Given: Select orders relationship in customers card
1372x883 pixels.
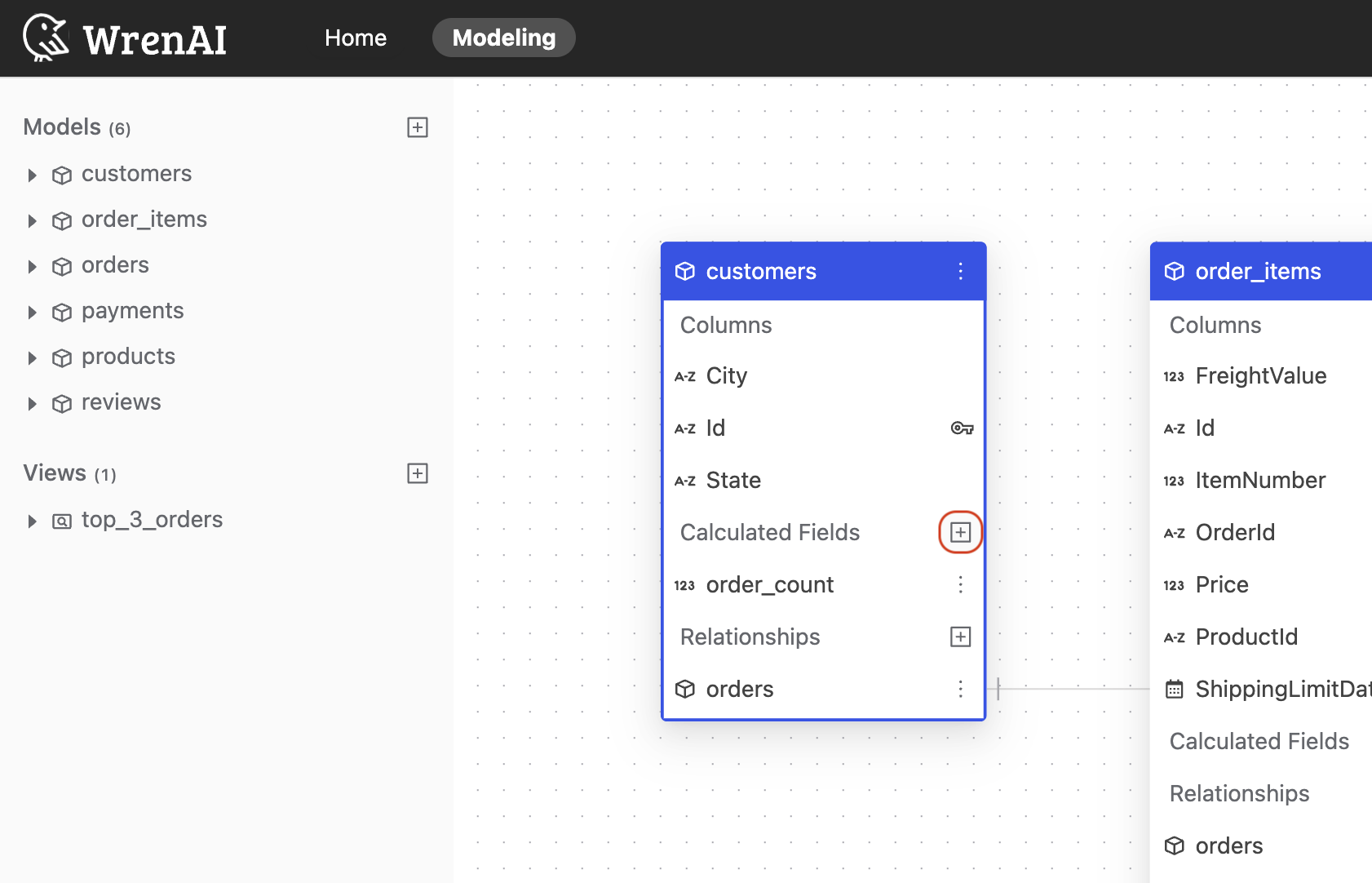Looking at the screenshot, I should click(824, 689).
